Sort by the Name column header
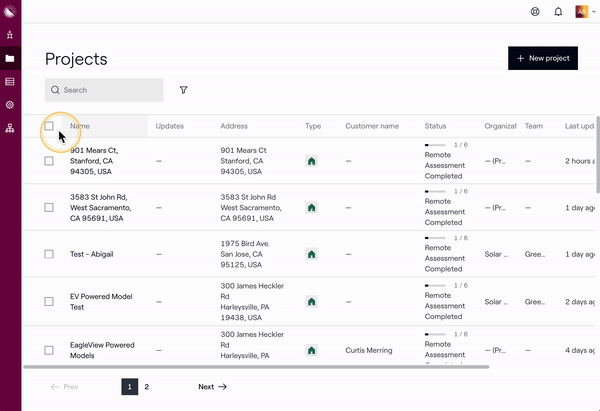 (80, 126)
